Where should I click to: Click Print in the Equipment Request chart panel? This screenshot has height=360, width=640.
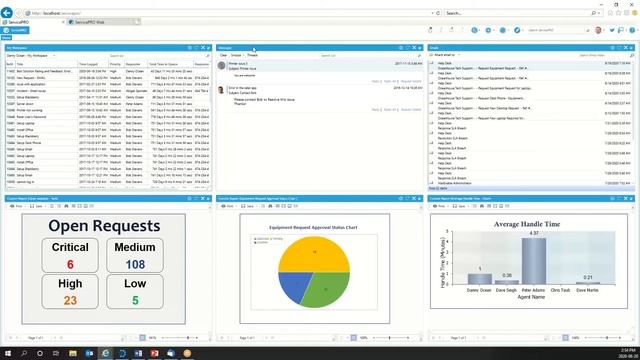pos(227,206)
